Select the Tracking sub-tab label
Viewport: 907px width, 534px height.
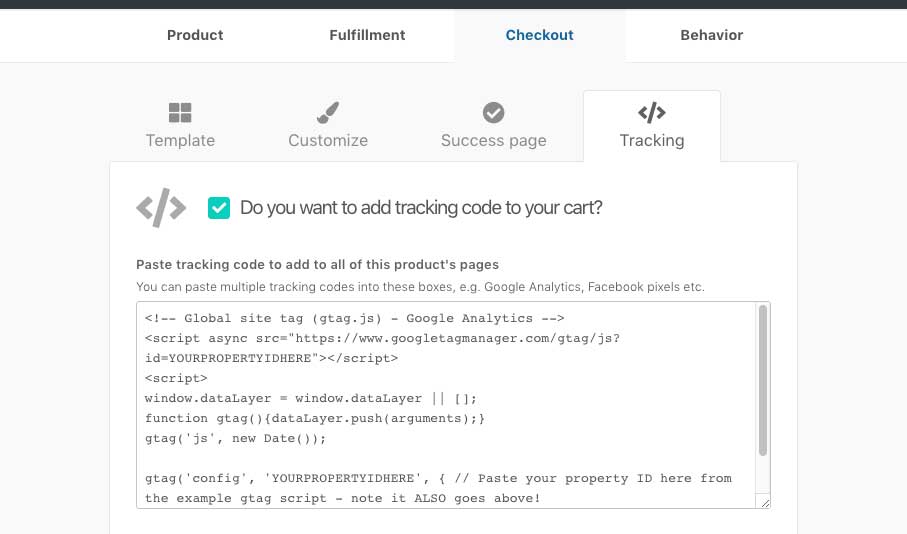click(x=652, y=141)
